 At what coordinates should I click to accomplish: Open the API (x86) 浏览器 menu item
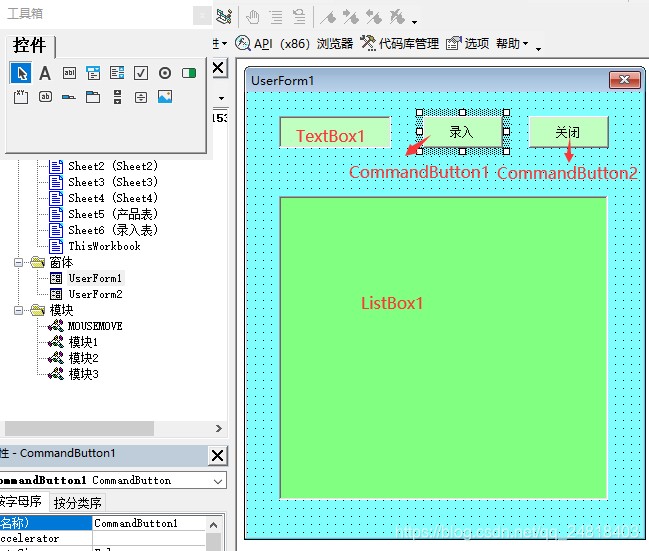point(294,43)
